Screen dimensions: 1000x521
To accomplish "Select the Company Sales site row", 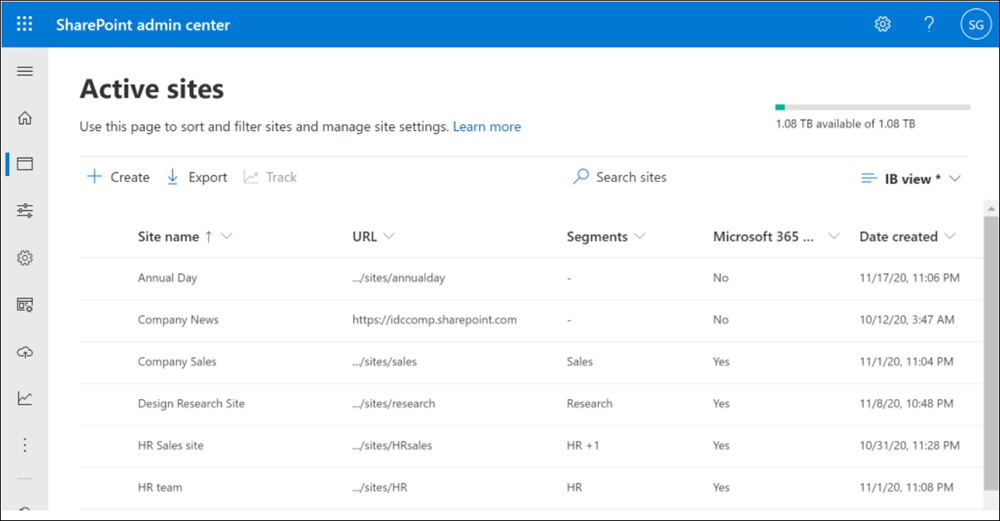I will 177,362.
